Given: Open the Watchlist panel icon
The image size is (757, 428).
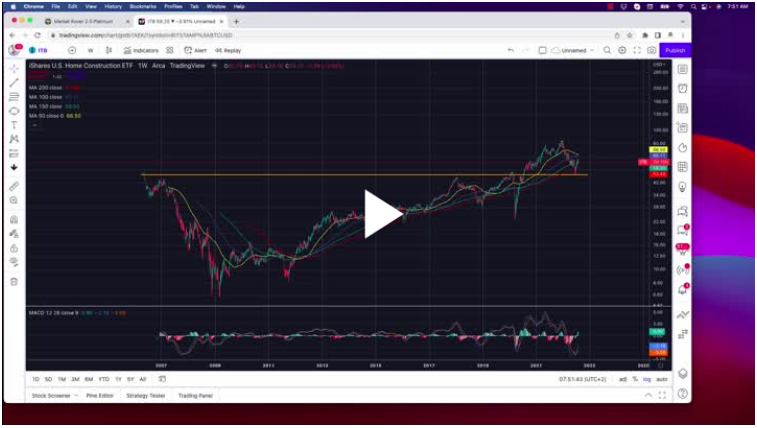Looking at the screenshot, I should 682,69.
